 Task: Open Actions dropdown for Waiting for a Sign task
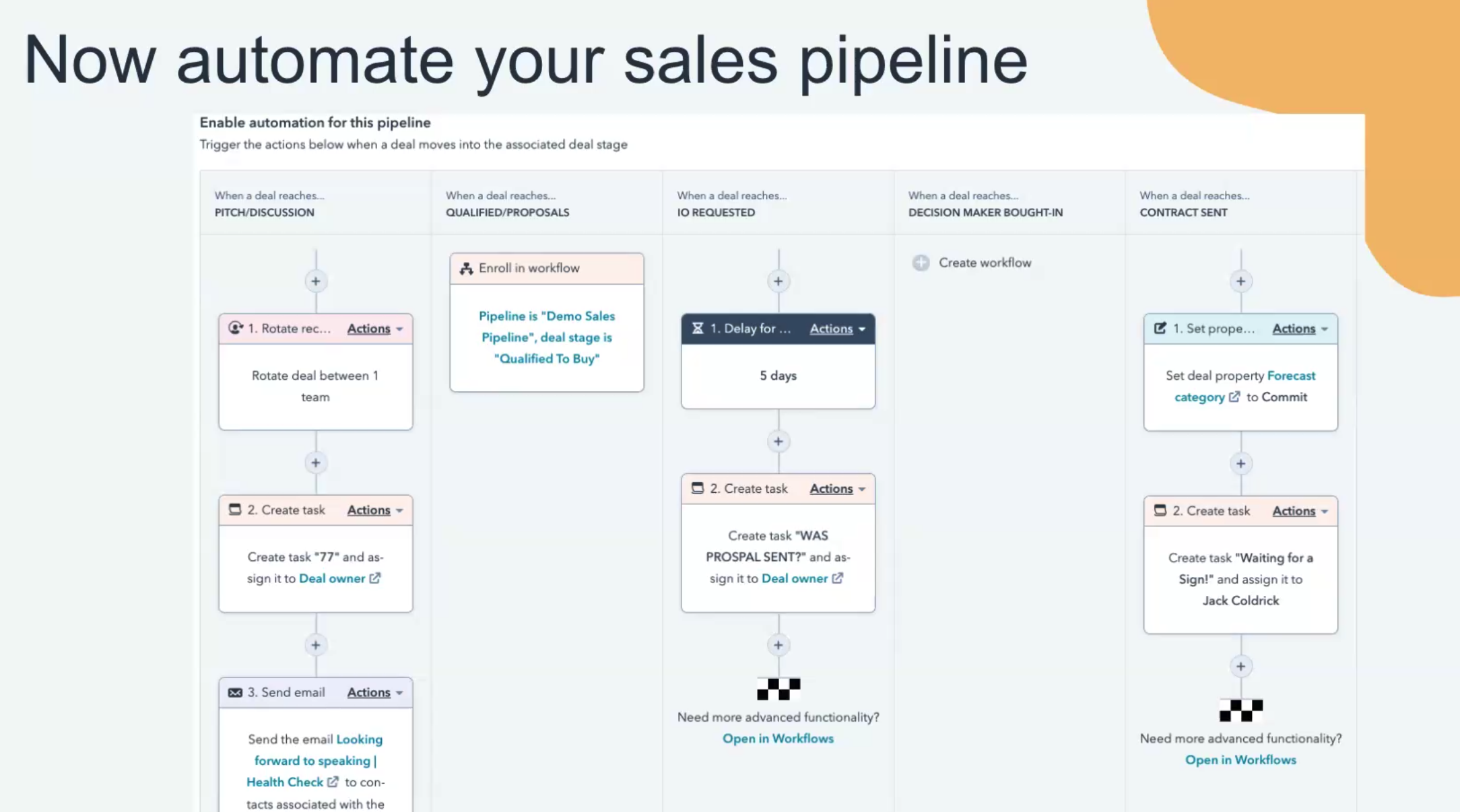point(1300,511)
